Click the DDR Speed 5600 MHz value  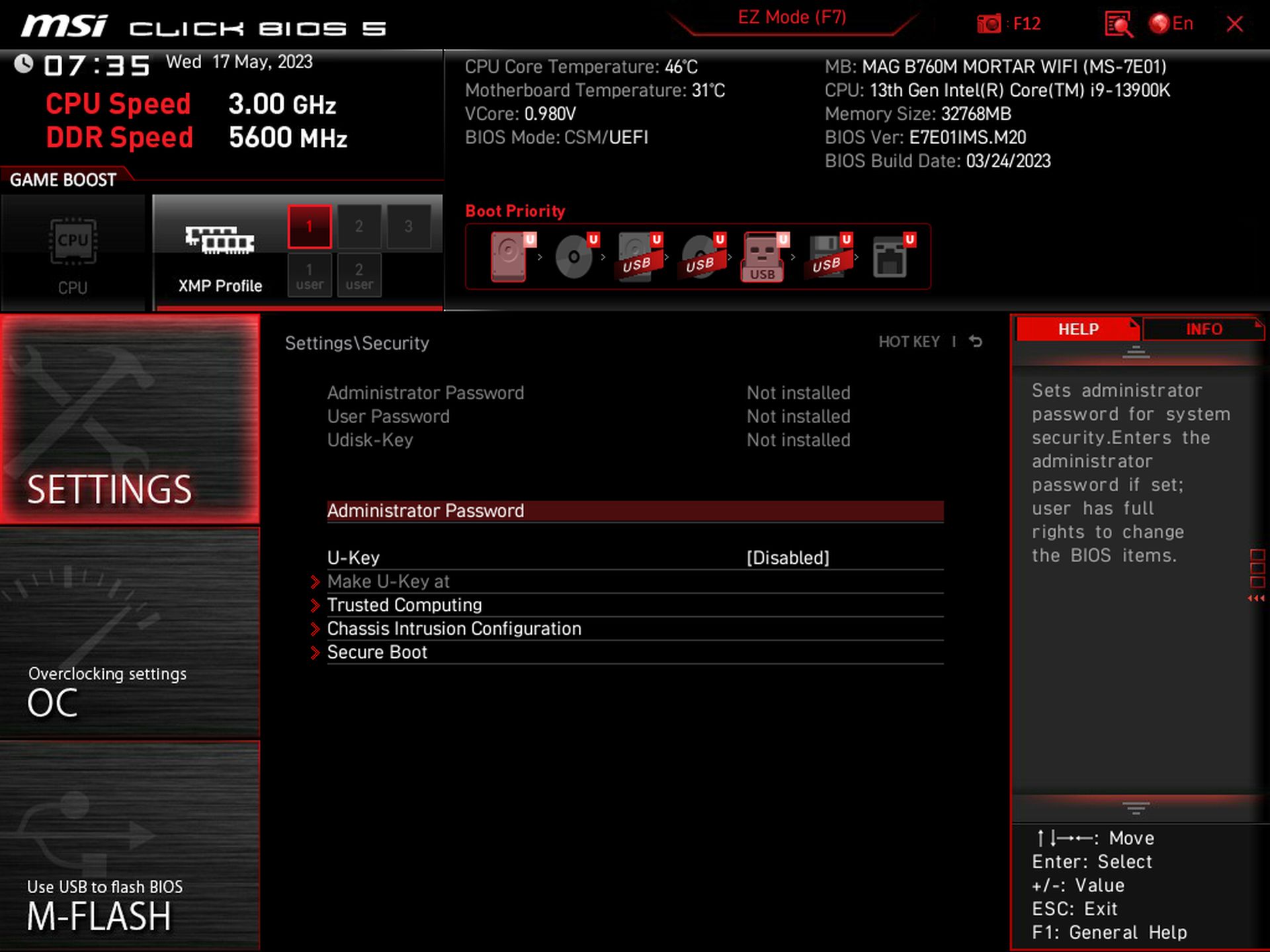coord(288,138)
